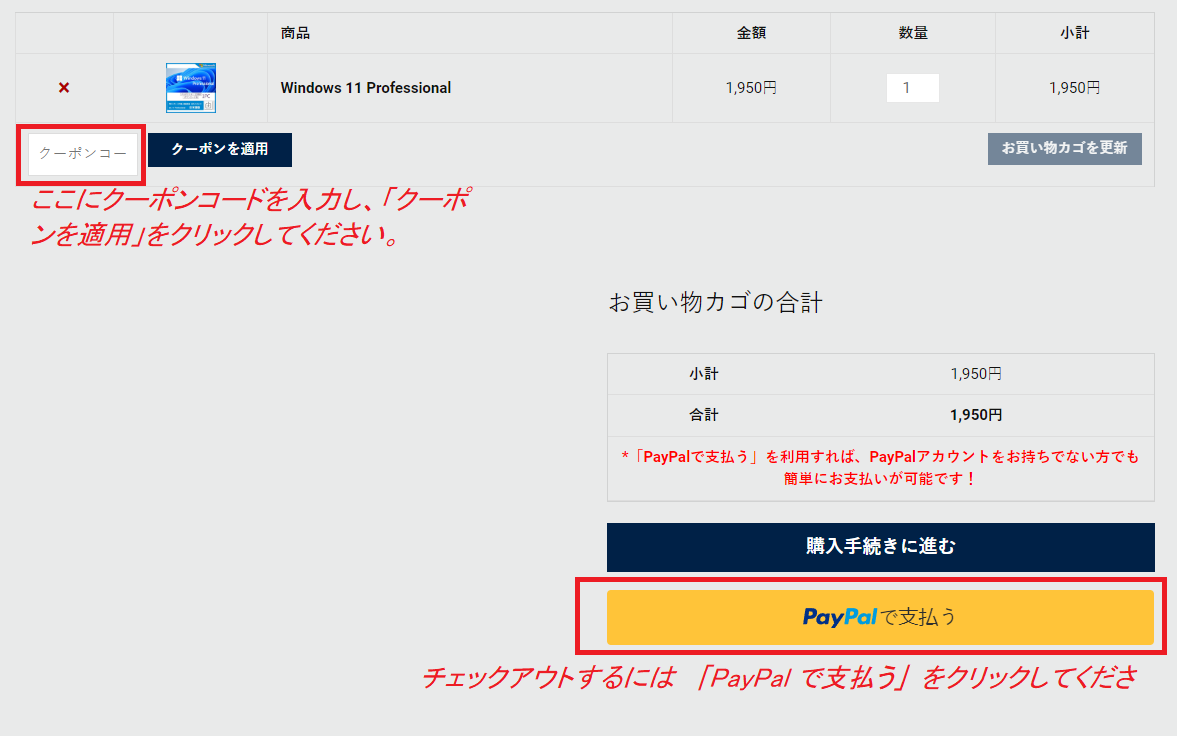Remove Windows 11 Professional from cart
Screen dimensions: 1177x736
tap(63, 87)
